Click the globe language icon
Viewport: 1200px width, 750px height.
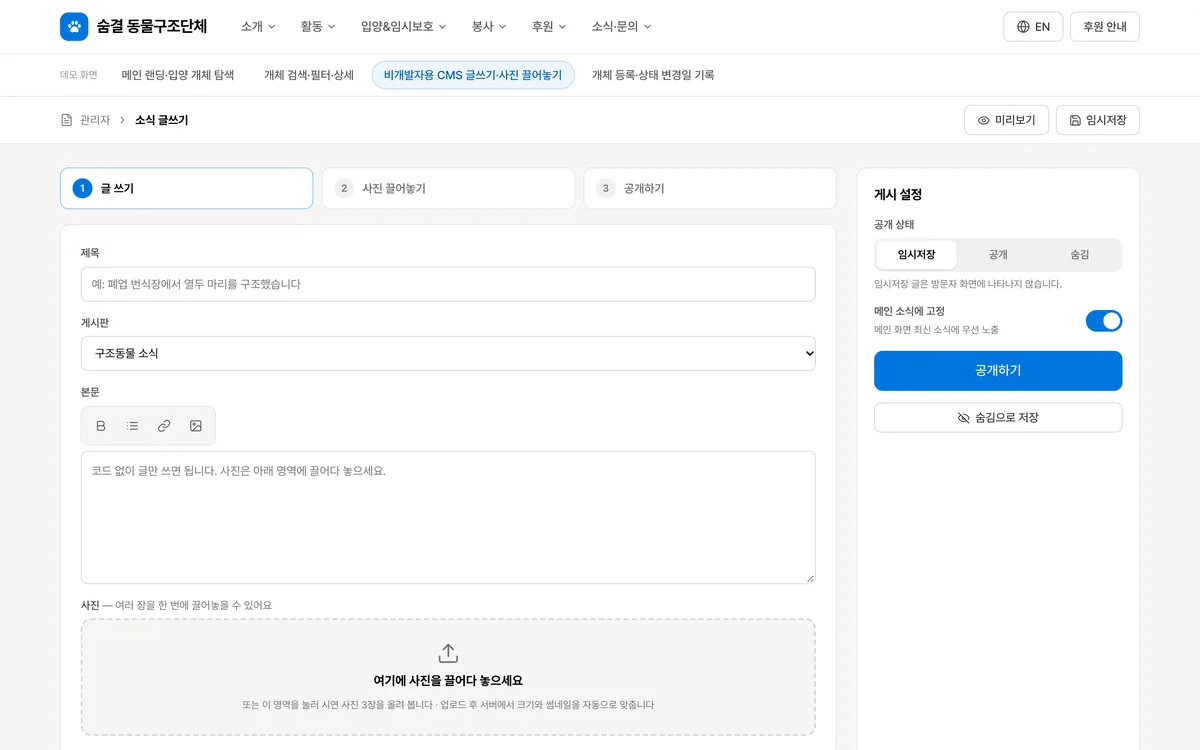(x=1023, y=27)
